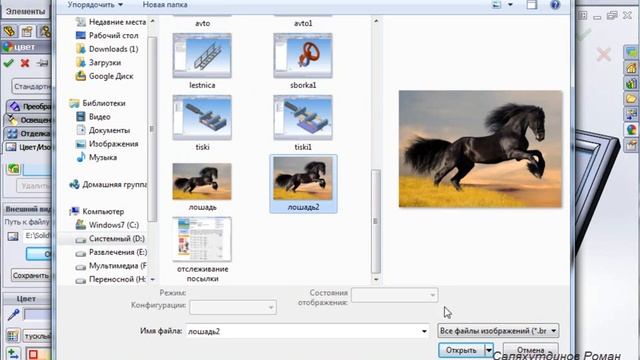This screenshot has width=640, height=360.
Task: Click the Новая папка button
Action: [165, 5]
